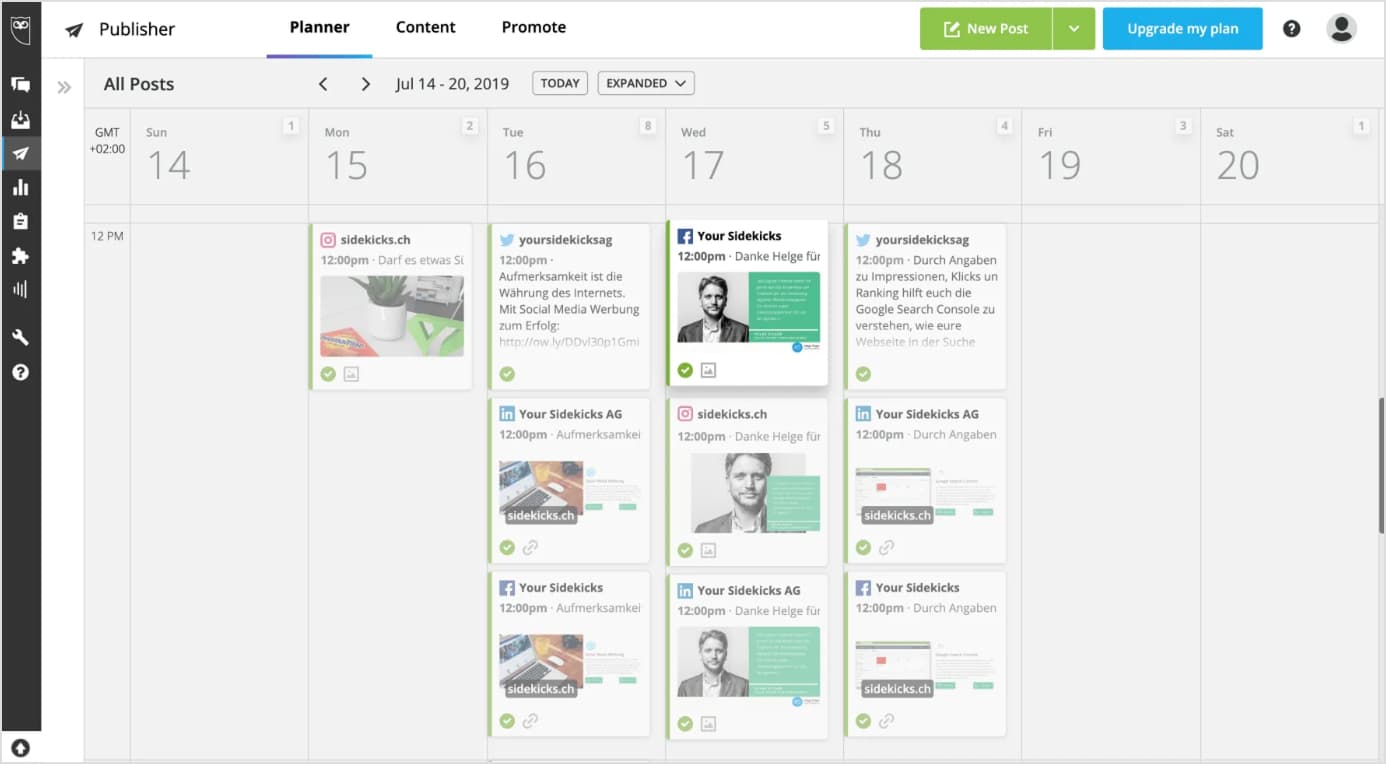This screenshot has height=764, width=1386.
Task: Expand the collapsed panel with double chevron
Action: point(64,87)
